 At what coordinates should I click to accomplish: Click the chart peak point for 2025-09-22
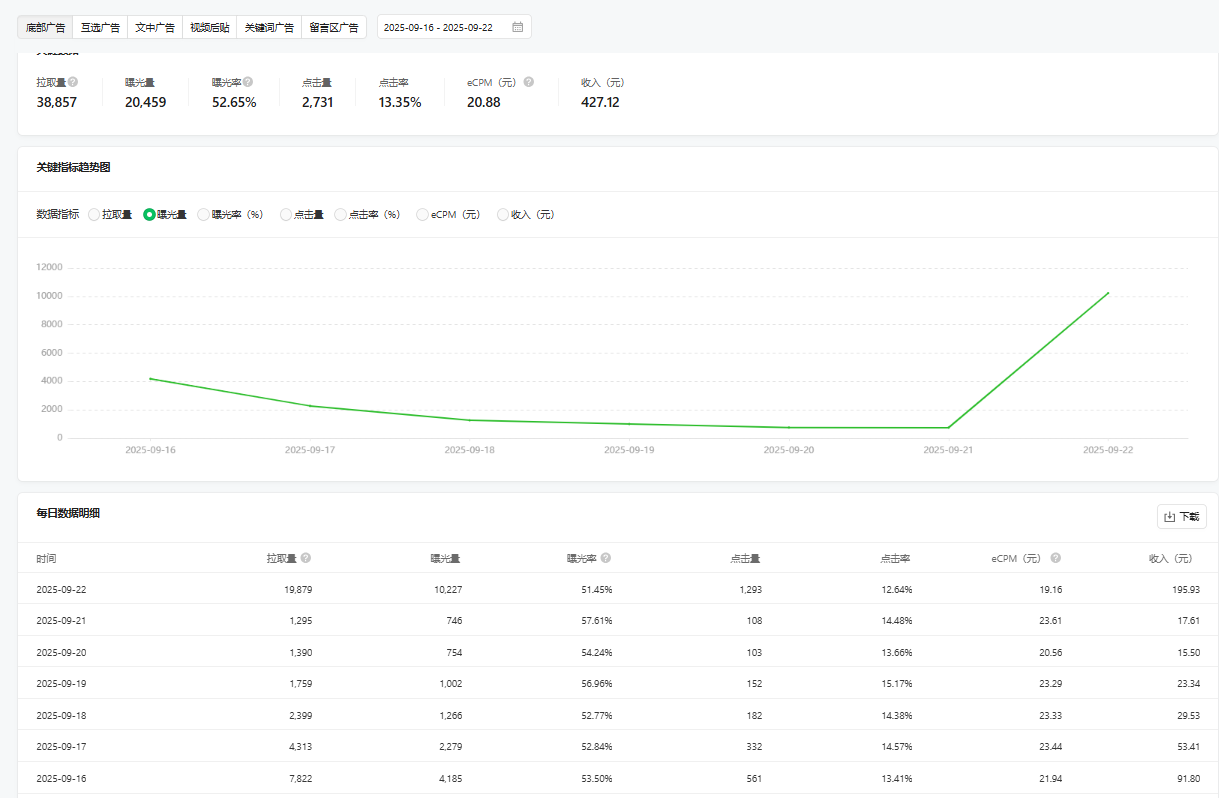click(x=1108, y=293)
